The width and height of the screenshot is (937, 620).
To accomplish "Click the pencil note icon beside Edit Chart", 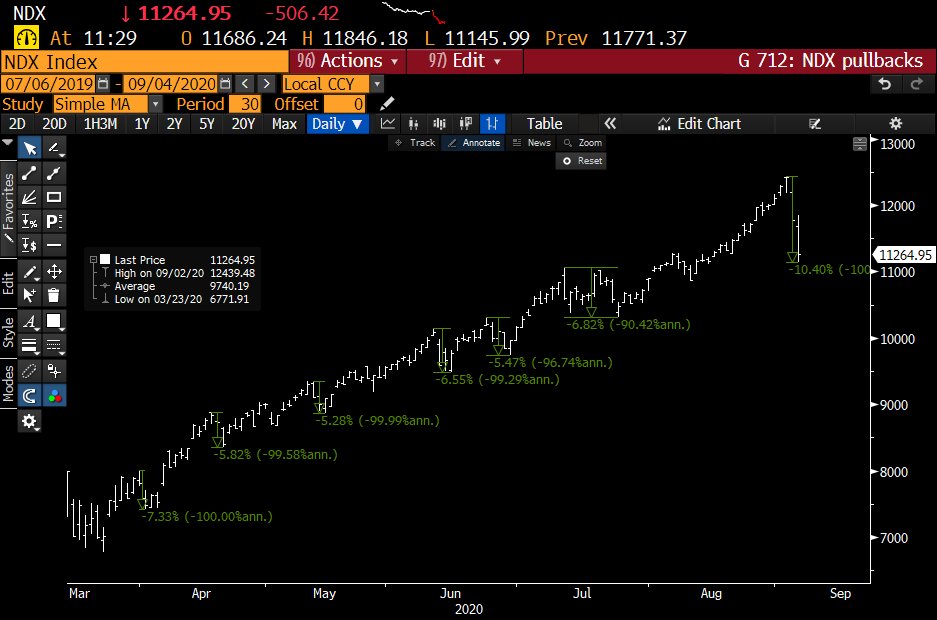I will click(814, 124).
